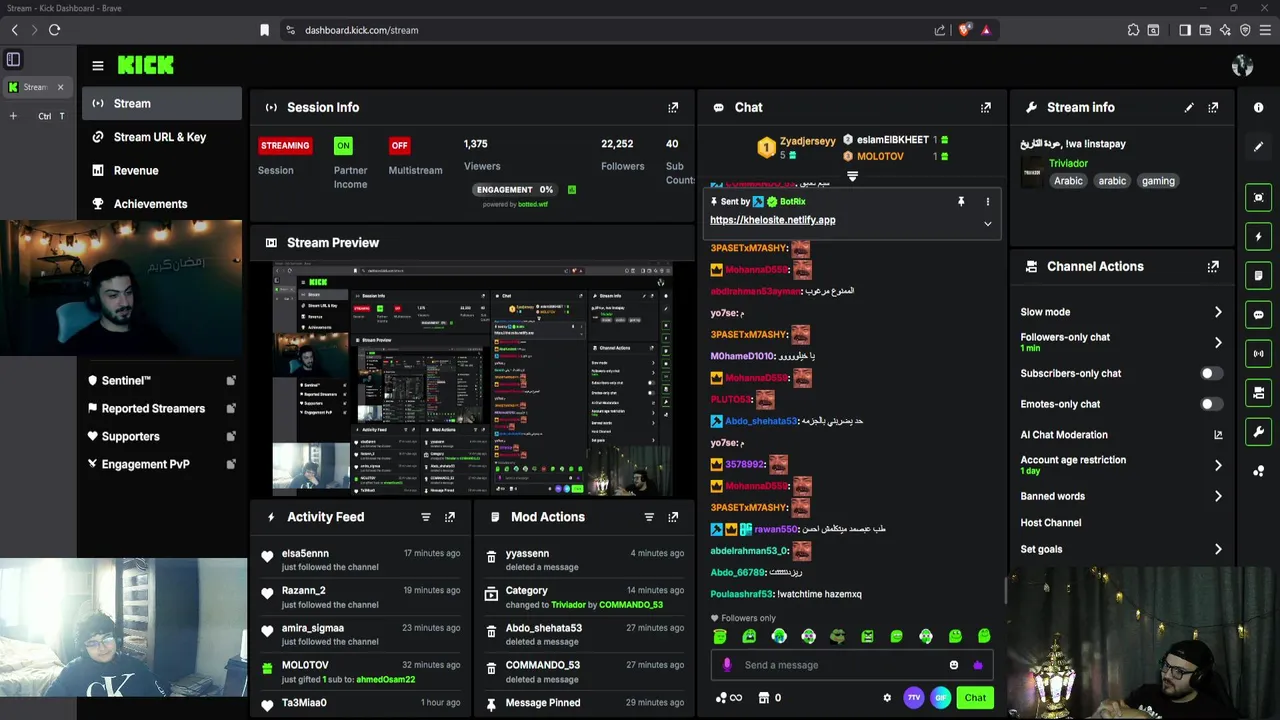Open Stream URL & Key page

pyautogui.click(x=162, y=137)
